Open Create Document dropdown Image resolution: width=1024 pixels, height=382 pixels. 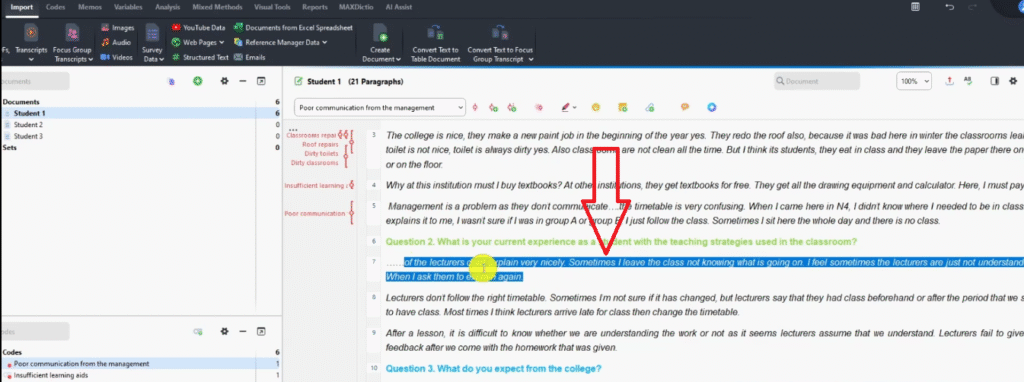click(380, 42)
